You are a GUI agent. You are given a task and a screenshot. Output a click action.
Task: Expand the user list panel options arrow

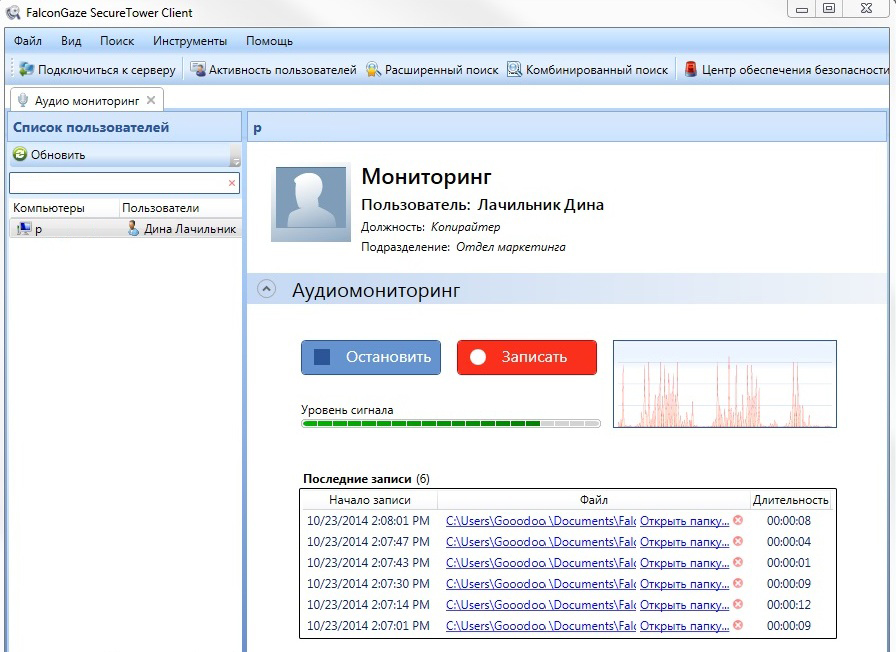tap(235, 160)
